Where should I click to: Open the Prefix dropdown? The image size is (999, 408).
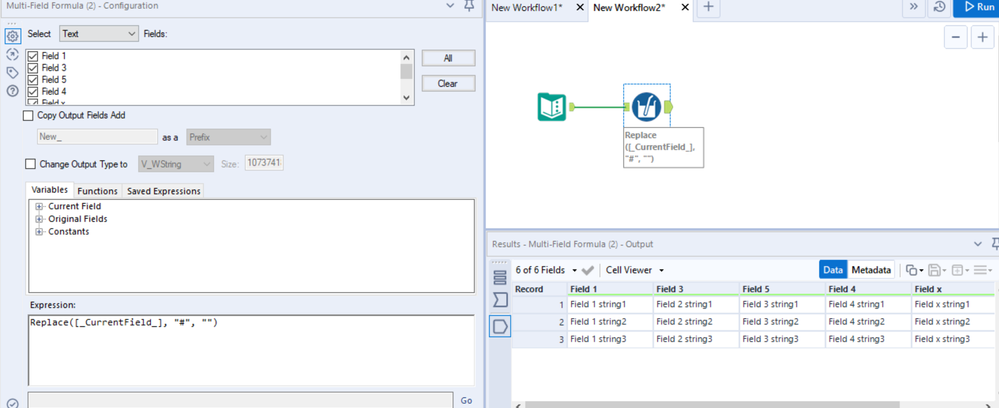coord(228,137)
